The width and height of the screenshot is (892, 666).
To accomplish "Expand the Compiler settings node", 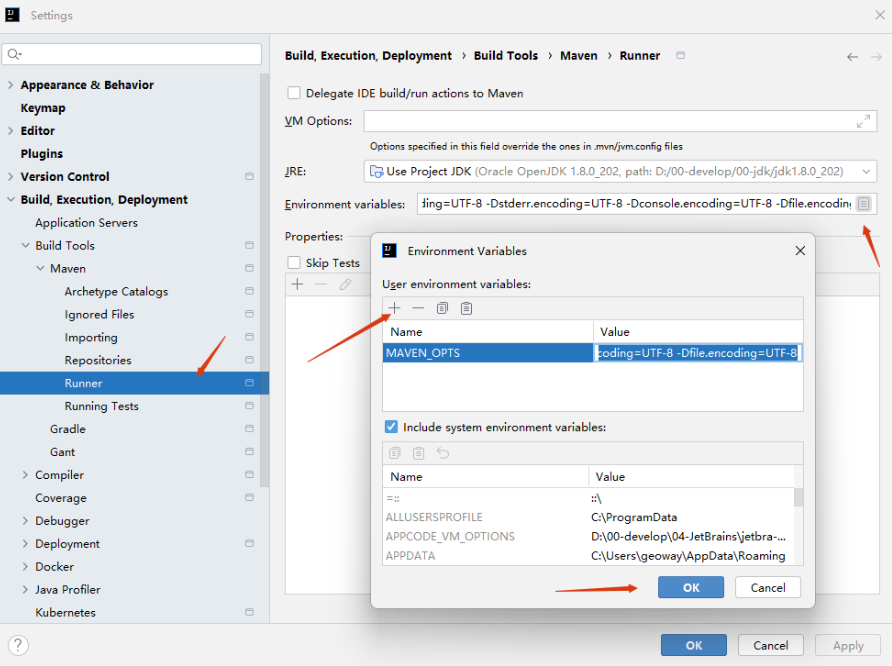I will (25, 474).
